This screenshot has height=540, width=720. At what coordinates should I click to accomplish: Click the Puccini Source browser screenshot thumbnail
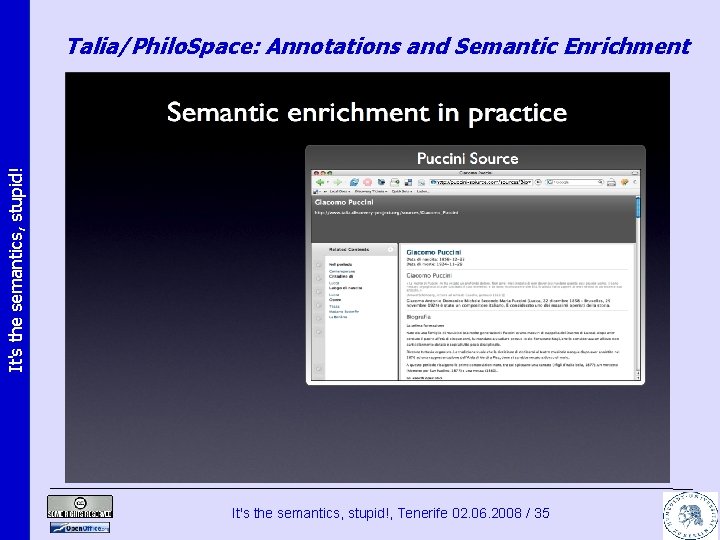475,275
